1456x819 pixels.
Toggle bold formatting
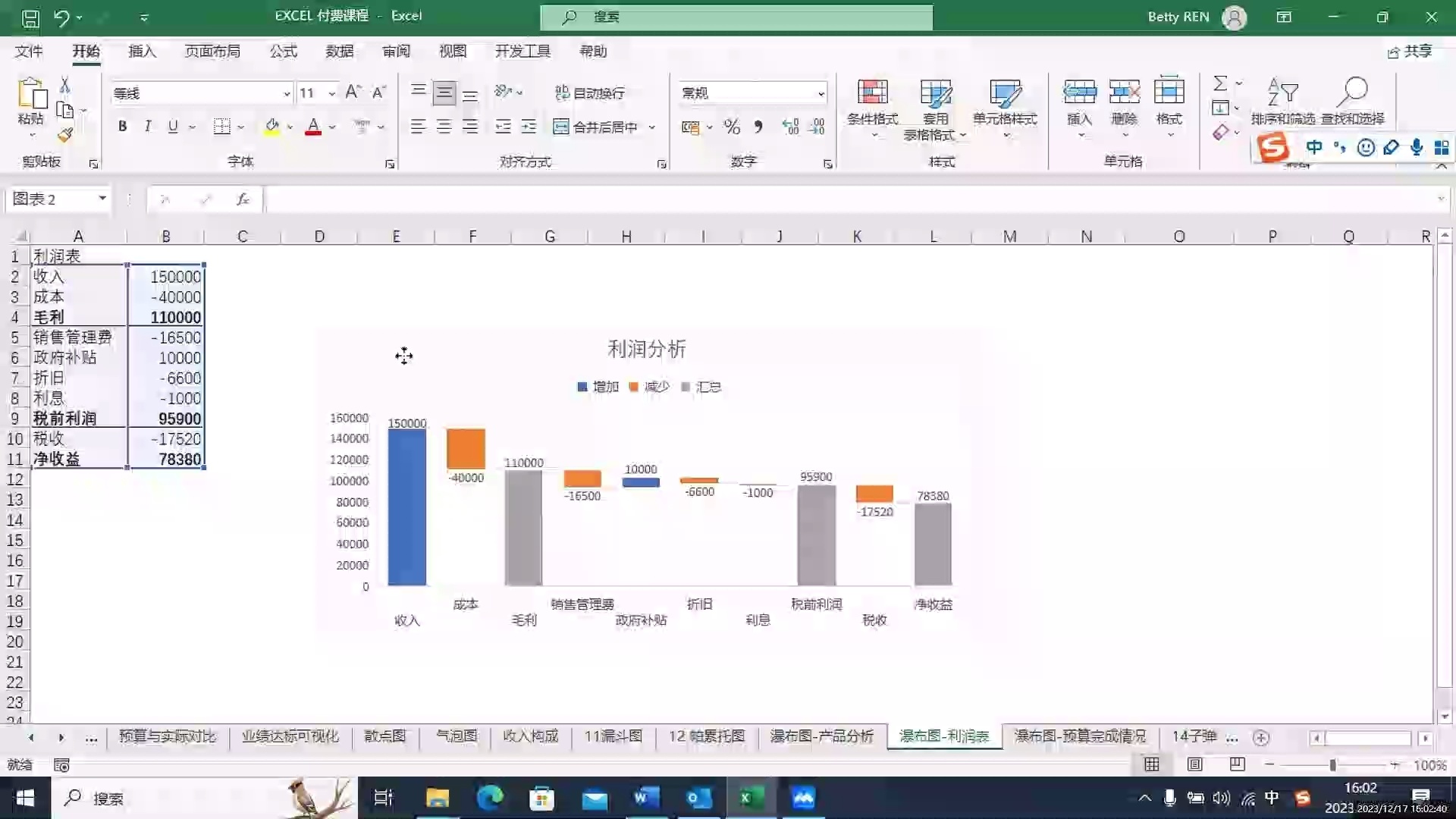122,126
